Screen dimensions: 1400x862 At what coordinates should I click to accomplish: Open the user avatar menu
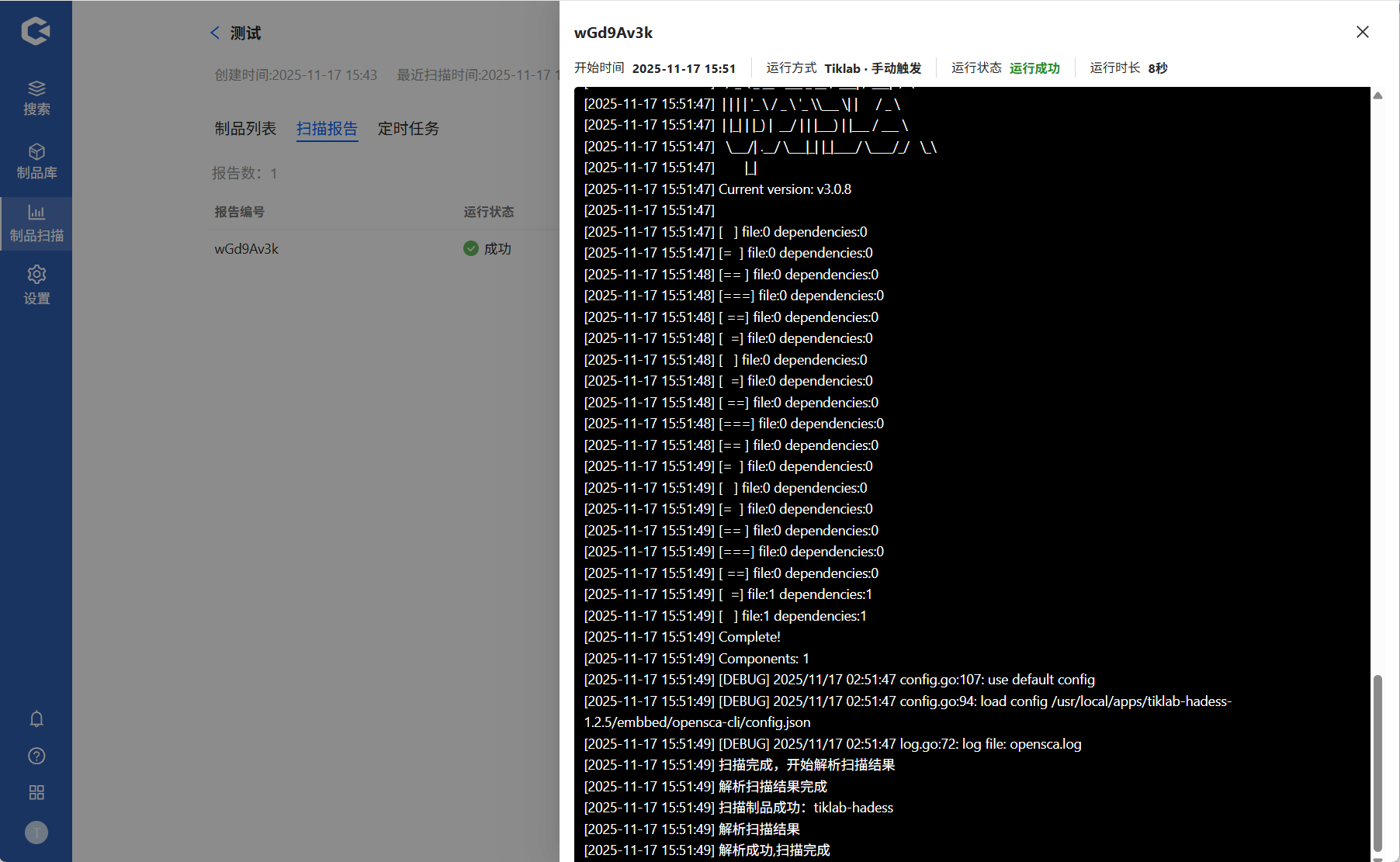[36, 833]
